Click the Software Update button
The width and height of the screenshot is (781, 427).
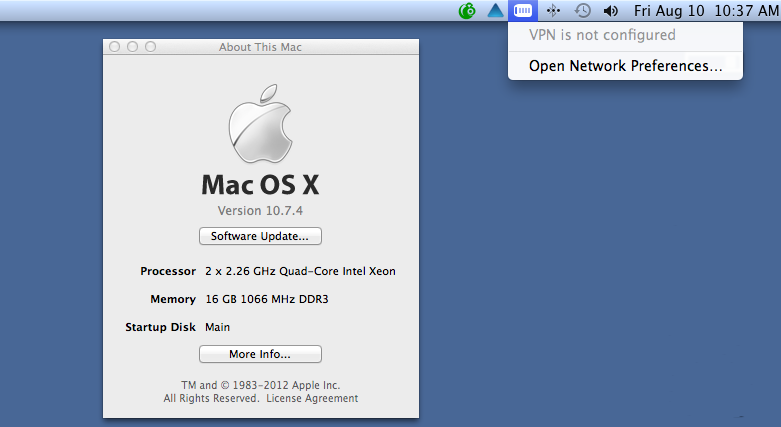(260, 236)
